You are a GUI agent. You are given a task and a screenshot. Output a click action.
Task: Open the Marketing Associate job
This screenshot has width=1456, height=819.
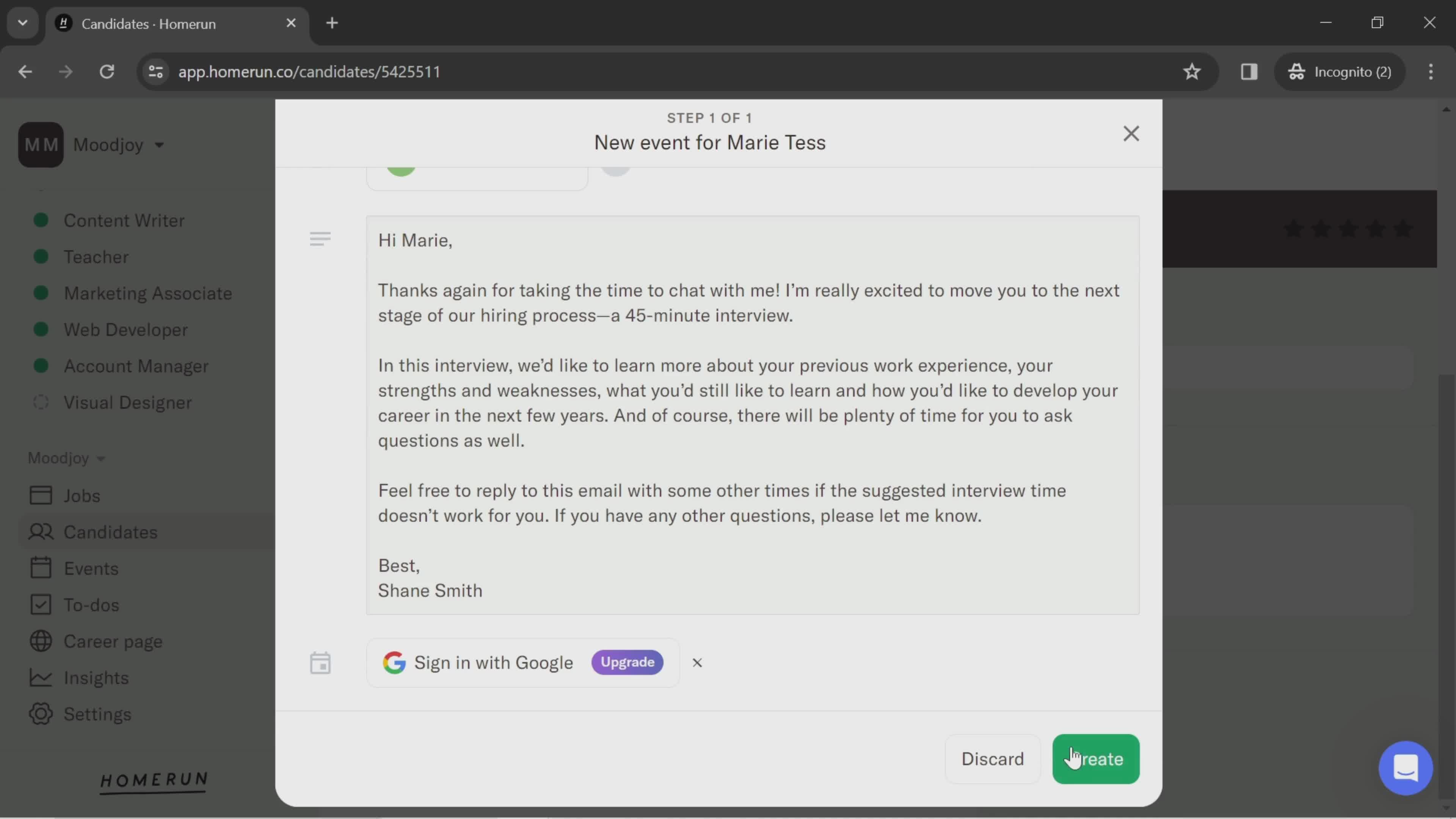[x=147, y=293]
